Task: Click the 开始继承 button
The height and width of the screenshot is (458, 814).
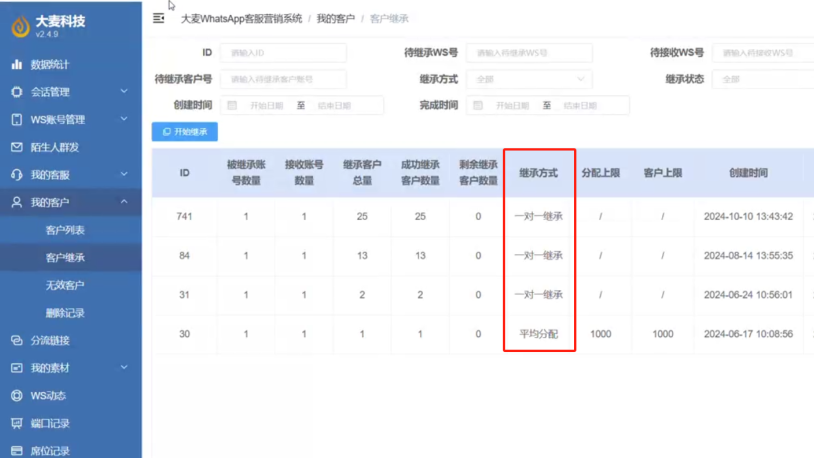Action: [x=185, y=132]
